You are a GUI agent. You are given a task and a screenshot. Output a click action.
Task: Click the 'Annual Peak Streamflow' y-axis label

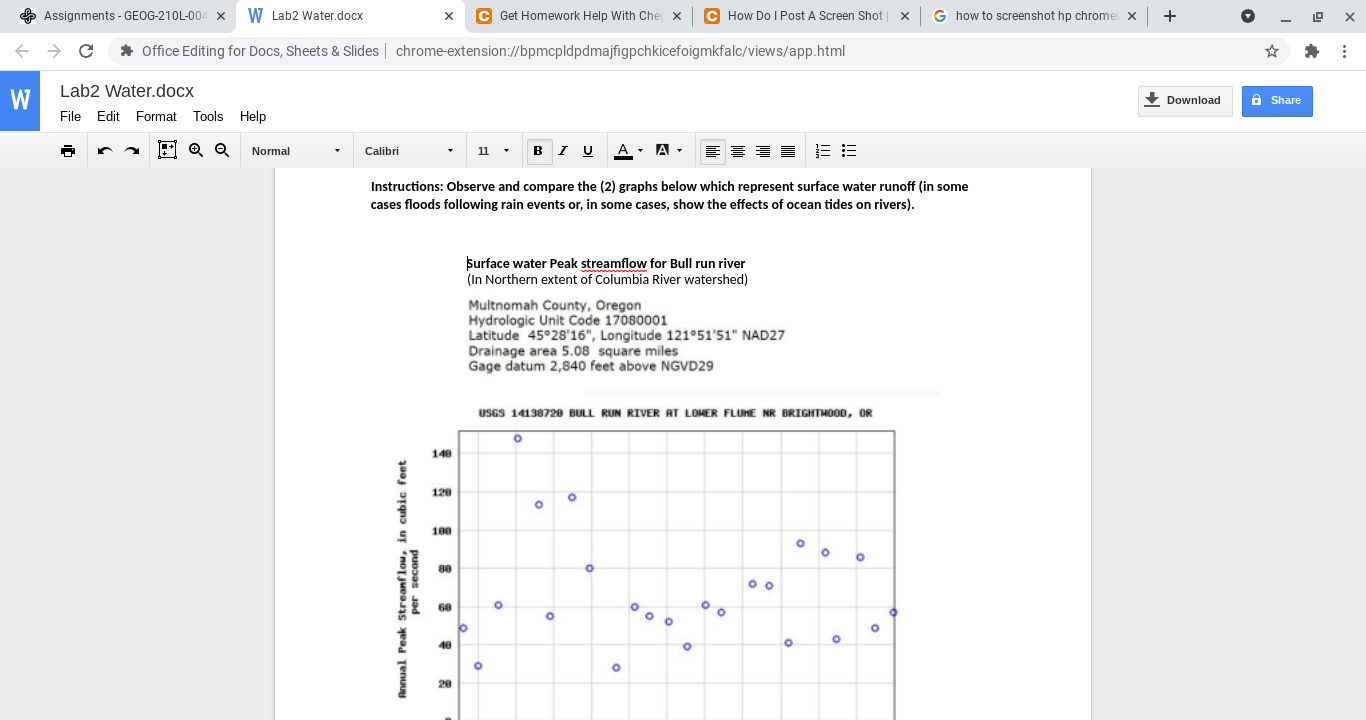[408, 579]
